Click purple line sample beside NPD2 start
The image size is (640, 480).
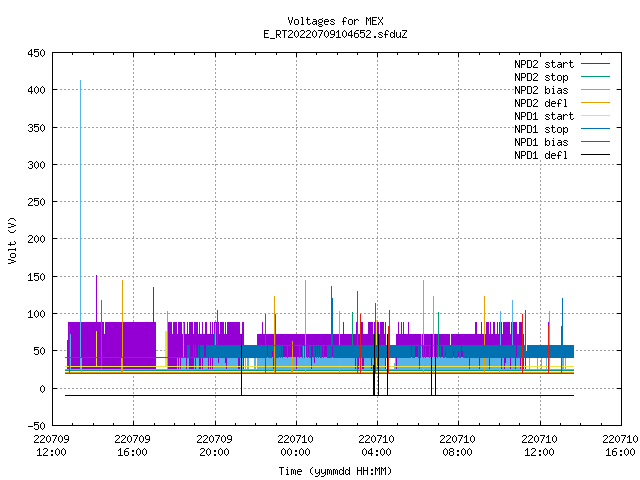pos(595,64)
